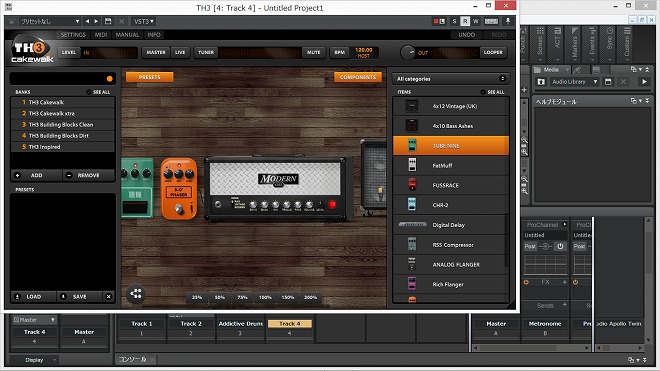
Task: Click the browser view window icon beside Audio Library
Action: point(608,82)
